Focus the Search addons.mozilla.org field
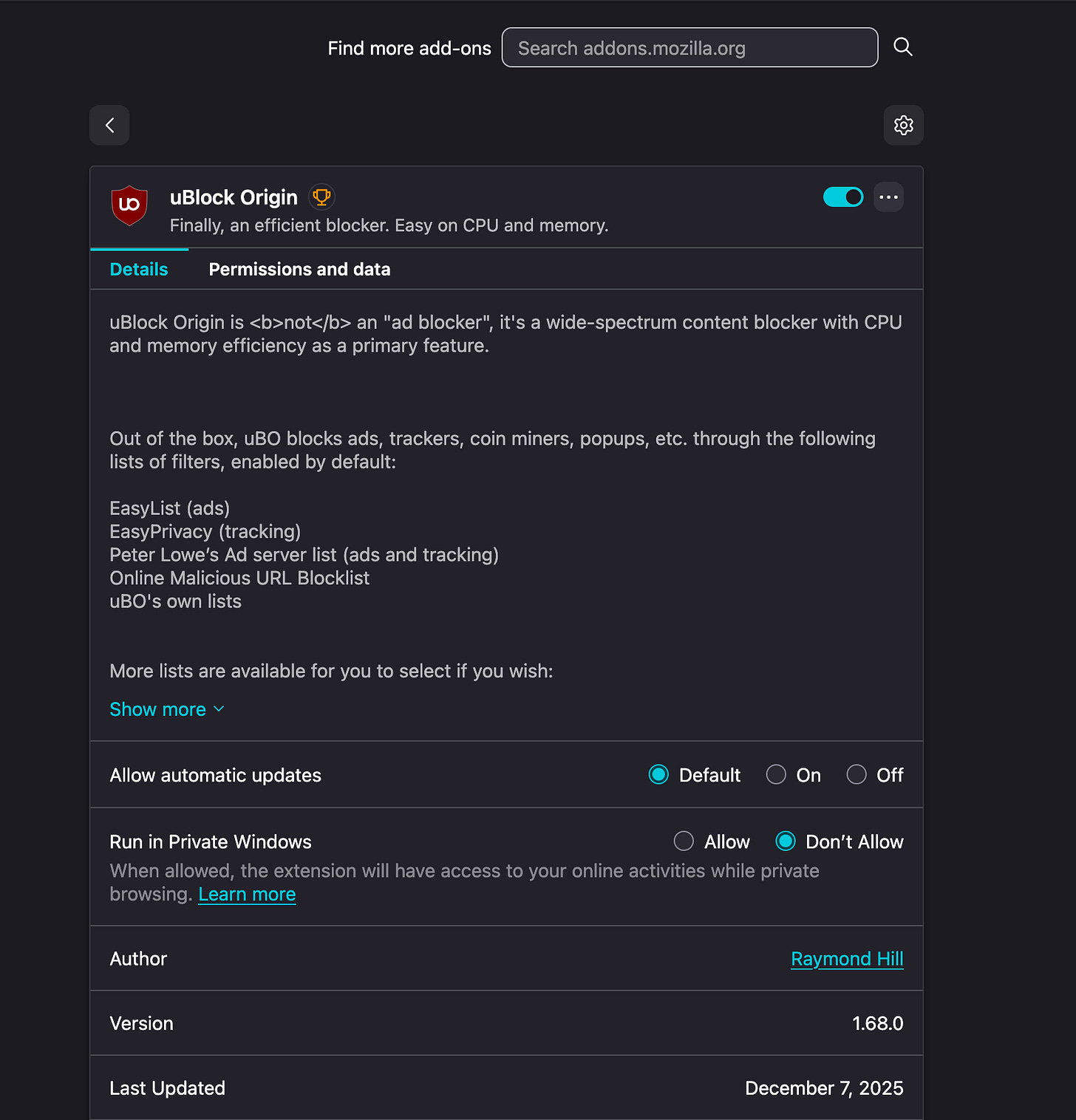 point(690,47)
